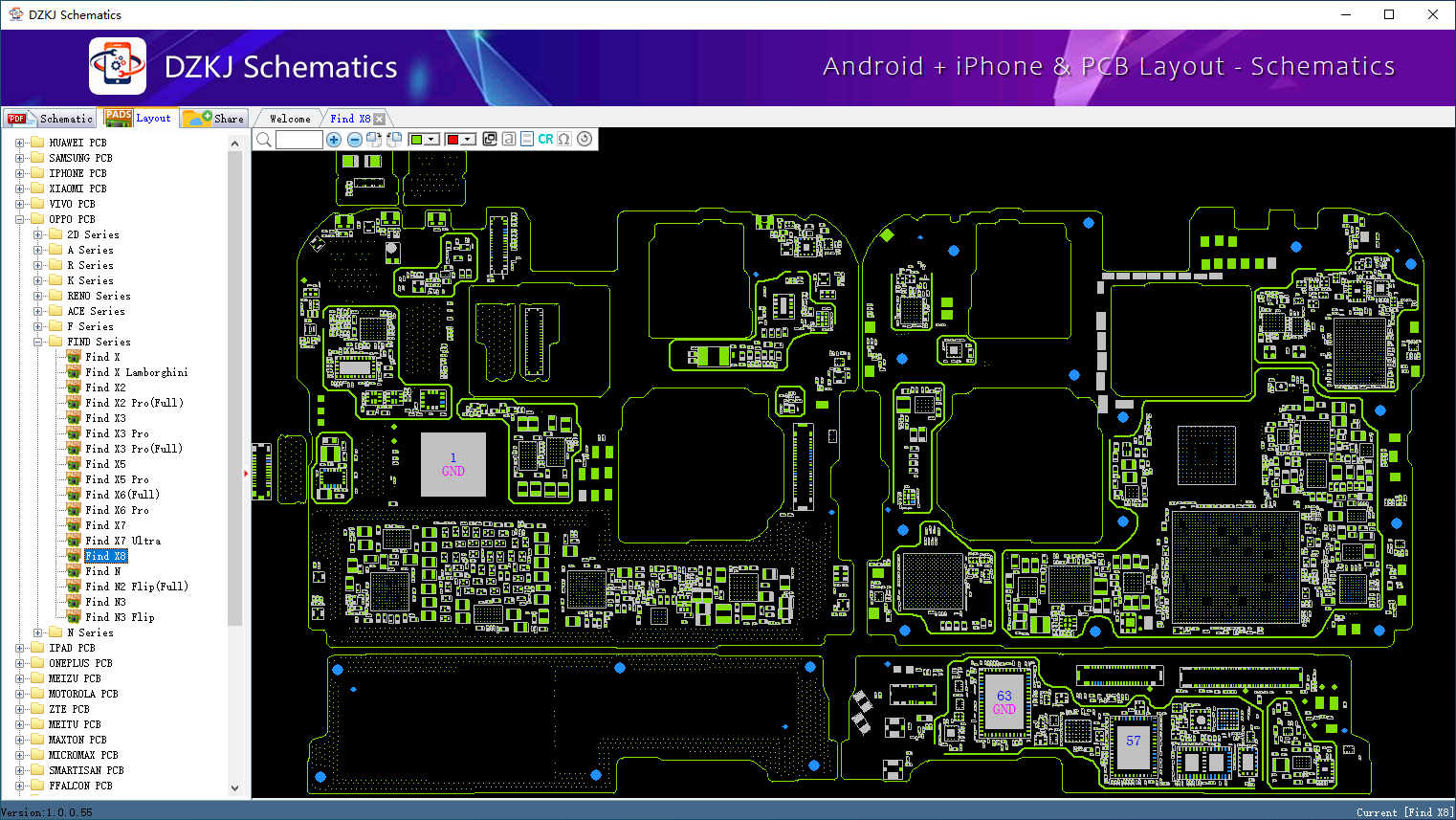The height and width of the screenshot is (820, 1456).
Task: Click the omega symbol toolbar icon
Action: 564,140
